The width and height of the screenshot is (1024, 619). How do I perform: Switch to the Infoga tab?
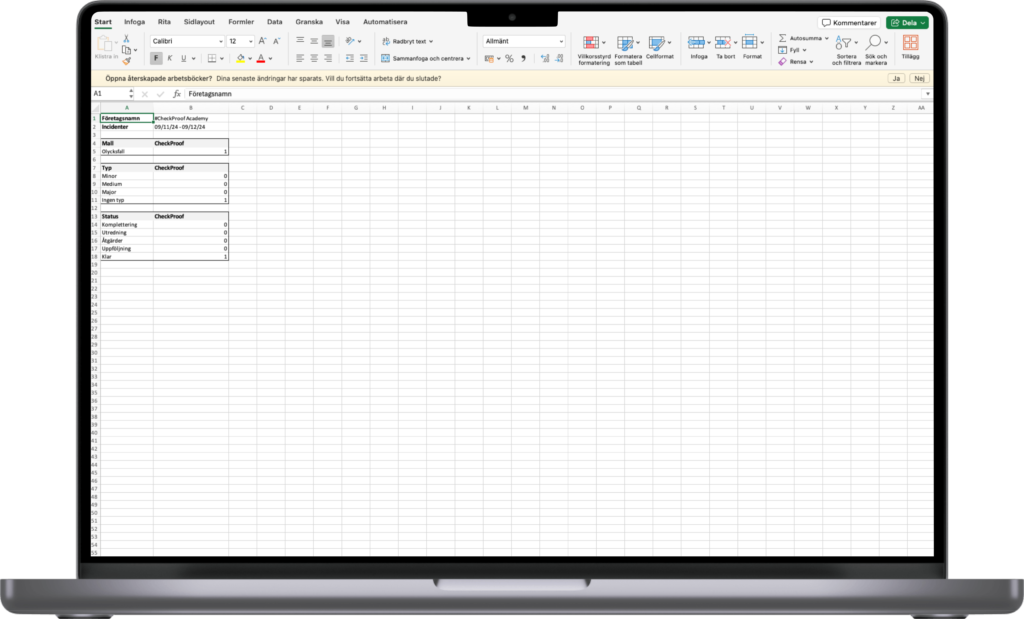(x=134, y=21)
